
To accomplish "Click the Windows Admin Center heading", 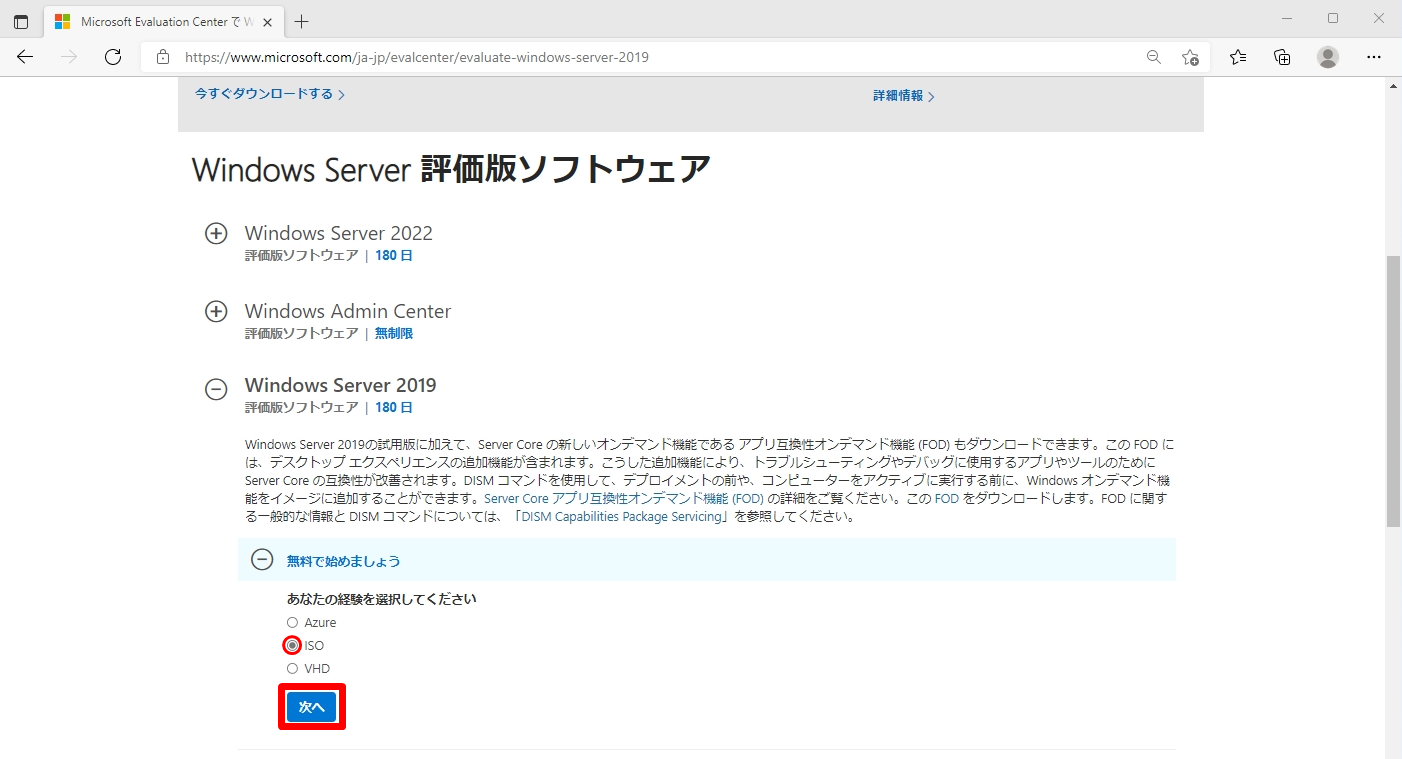I will [x=348, y=311].
